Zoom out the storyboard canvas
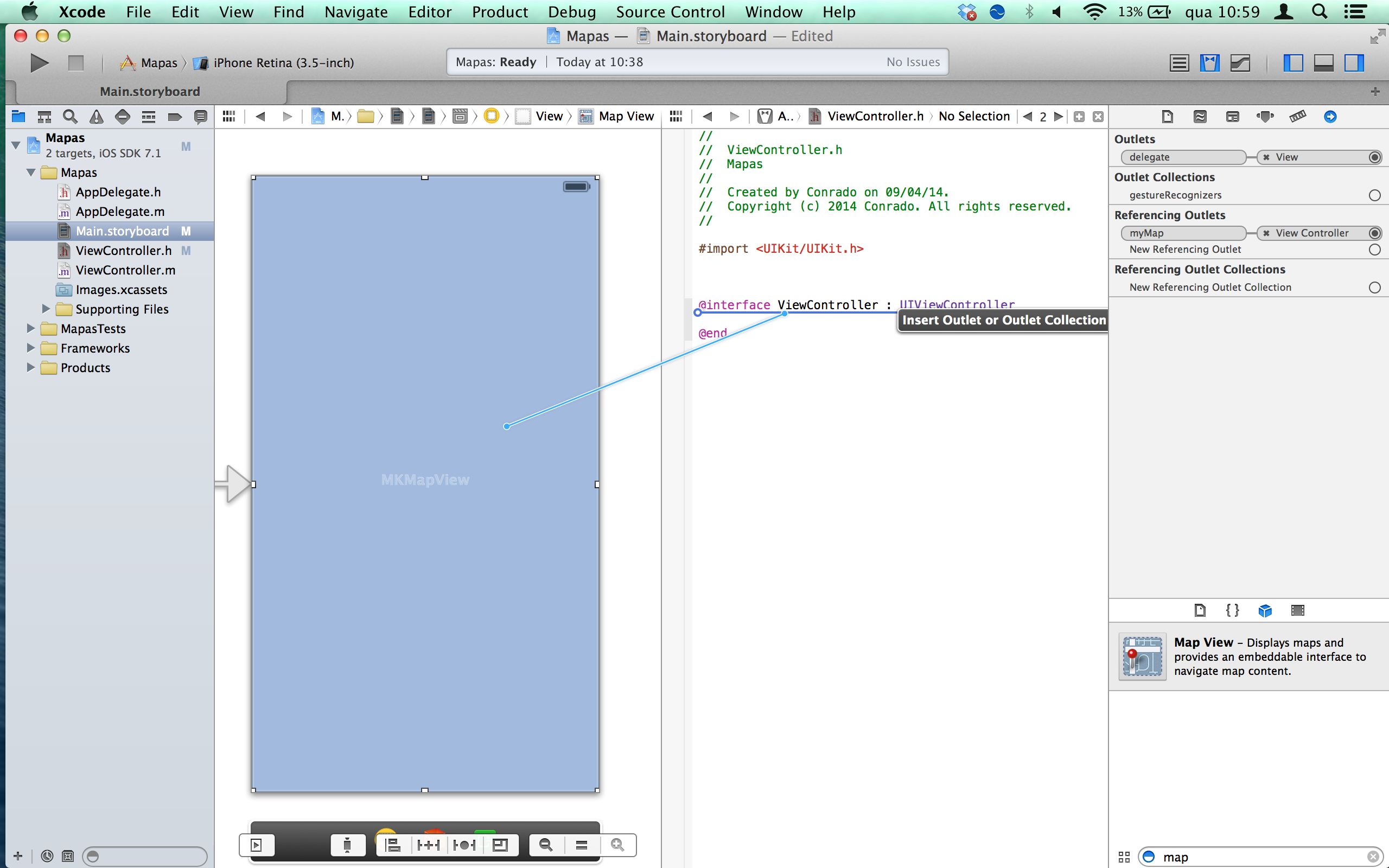 (x=545, y=845)
